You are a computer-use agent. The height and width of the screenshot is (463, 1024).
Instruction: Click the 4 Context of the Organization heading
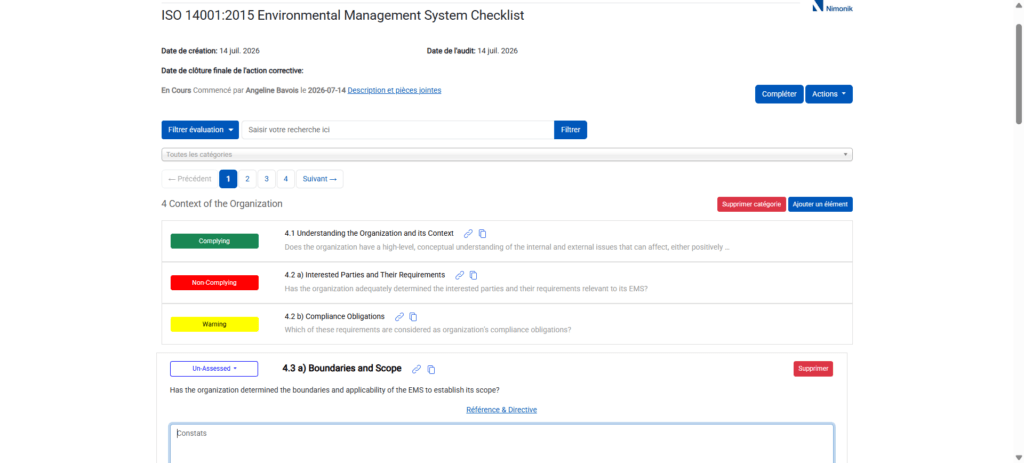pos(222,204)
